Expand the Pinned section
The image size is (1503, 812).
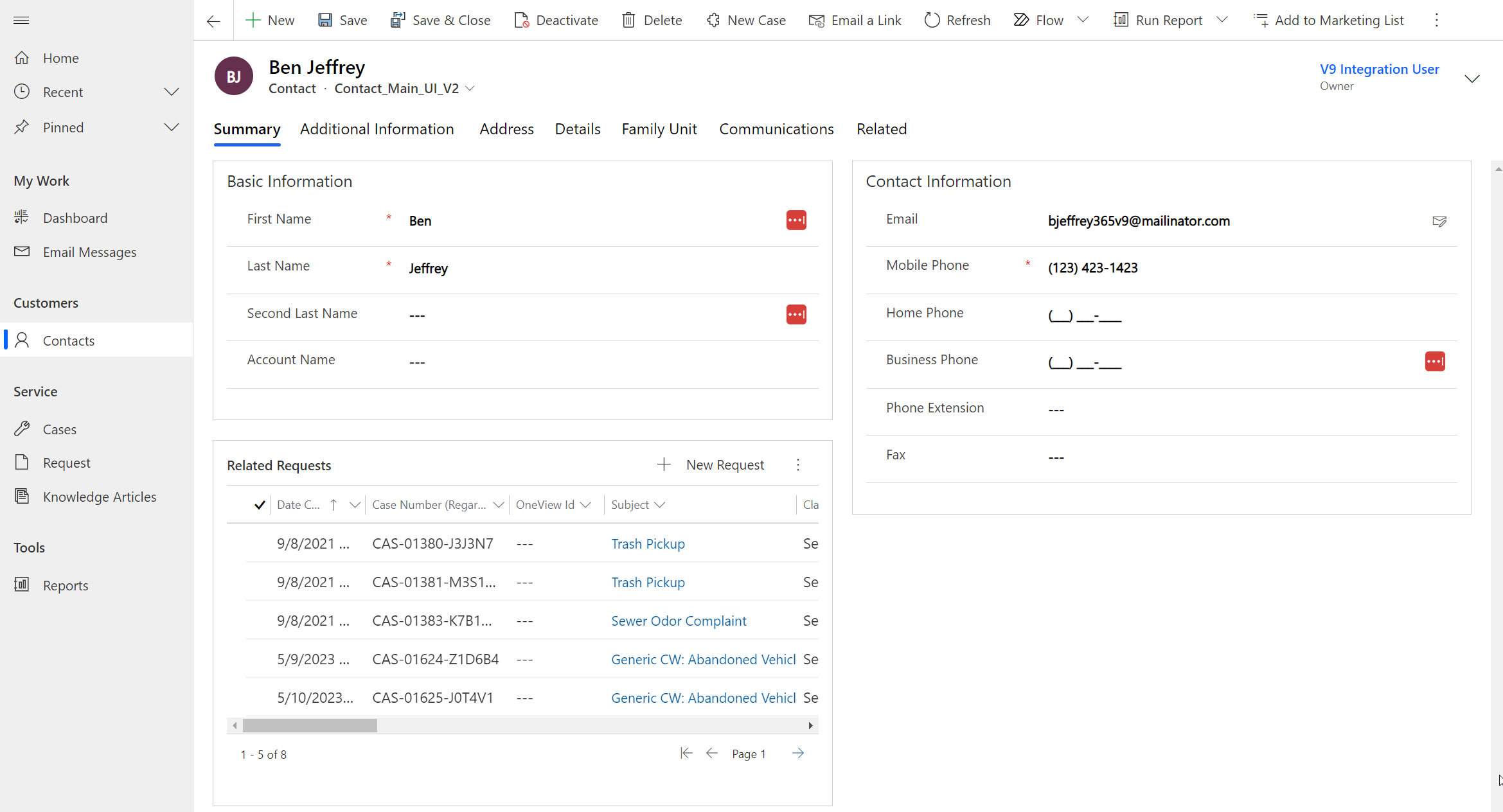click(172, 127)
